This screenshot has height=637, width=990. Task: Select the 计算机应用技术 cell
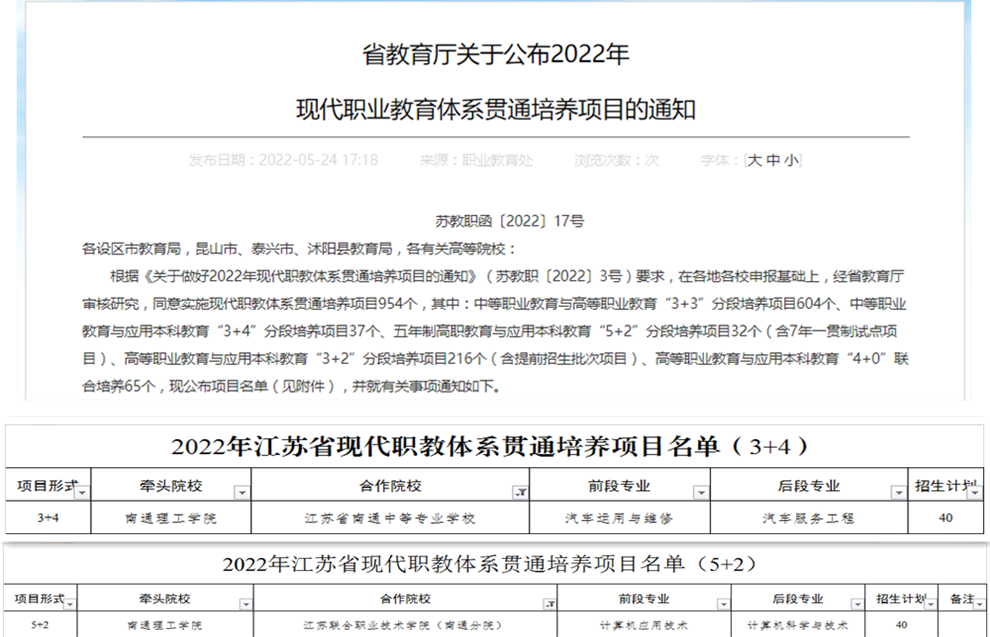click(646, 625)
